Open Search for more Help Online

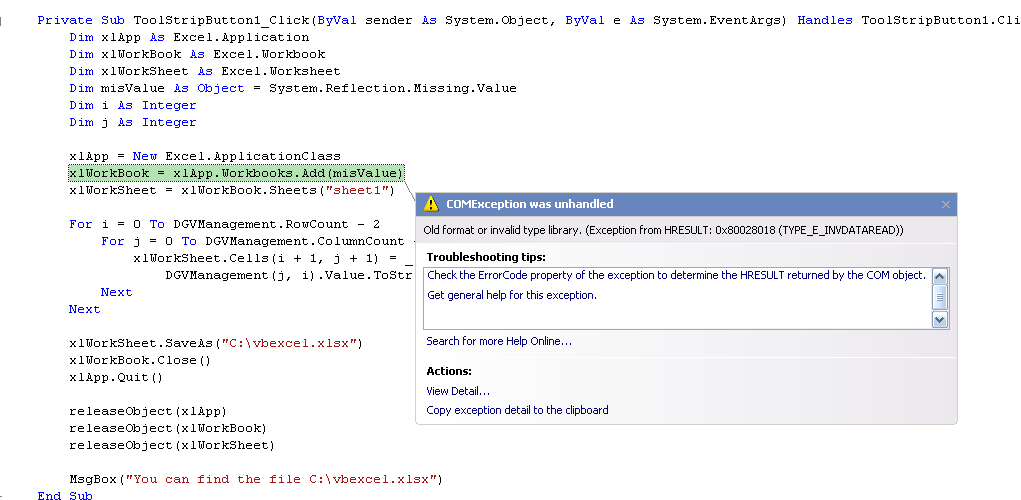click(x=499, y=340)
